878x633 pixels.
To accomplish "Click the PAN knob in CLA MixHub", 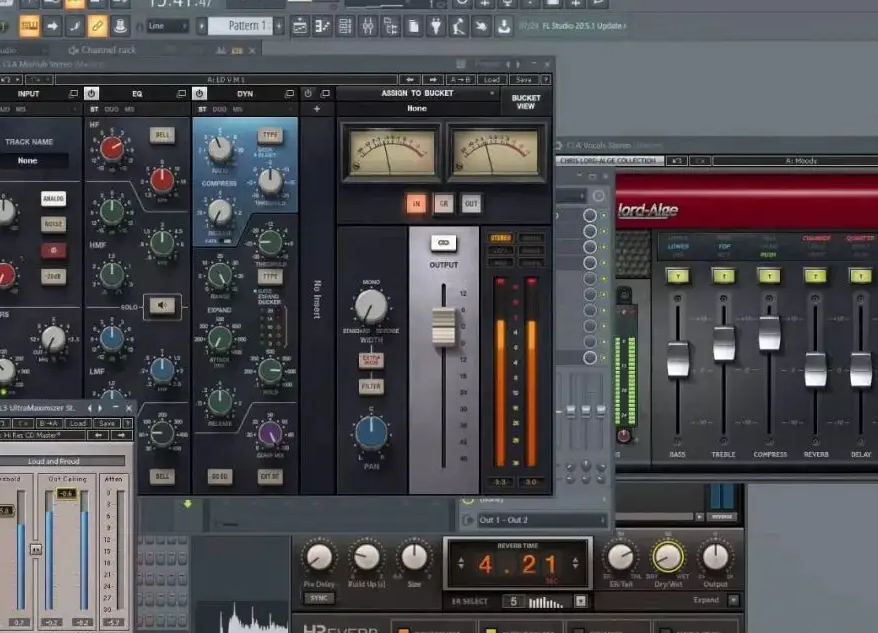I will (371, 434).
